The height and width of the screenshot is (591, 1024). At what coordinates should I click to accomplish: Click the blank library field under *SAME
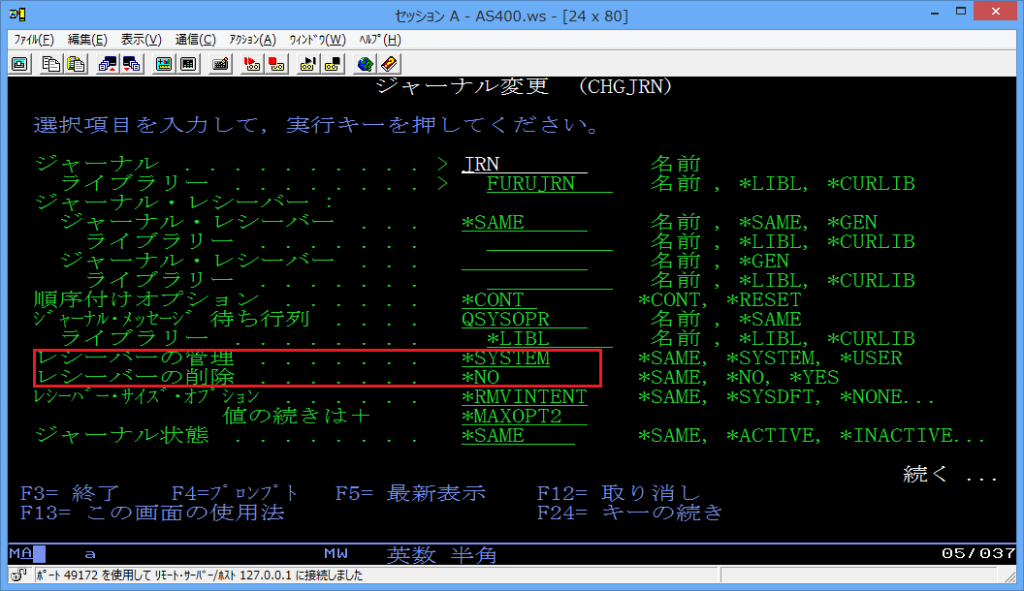[x=549, y=242]
